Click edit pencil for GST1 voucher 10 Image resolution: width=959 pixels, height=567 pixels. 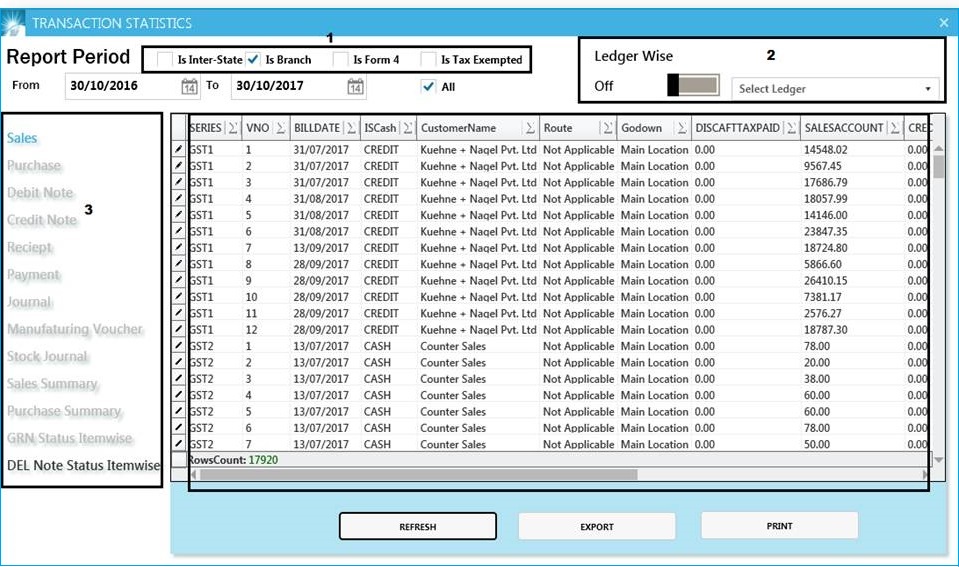(x=179, y=296)
